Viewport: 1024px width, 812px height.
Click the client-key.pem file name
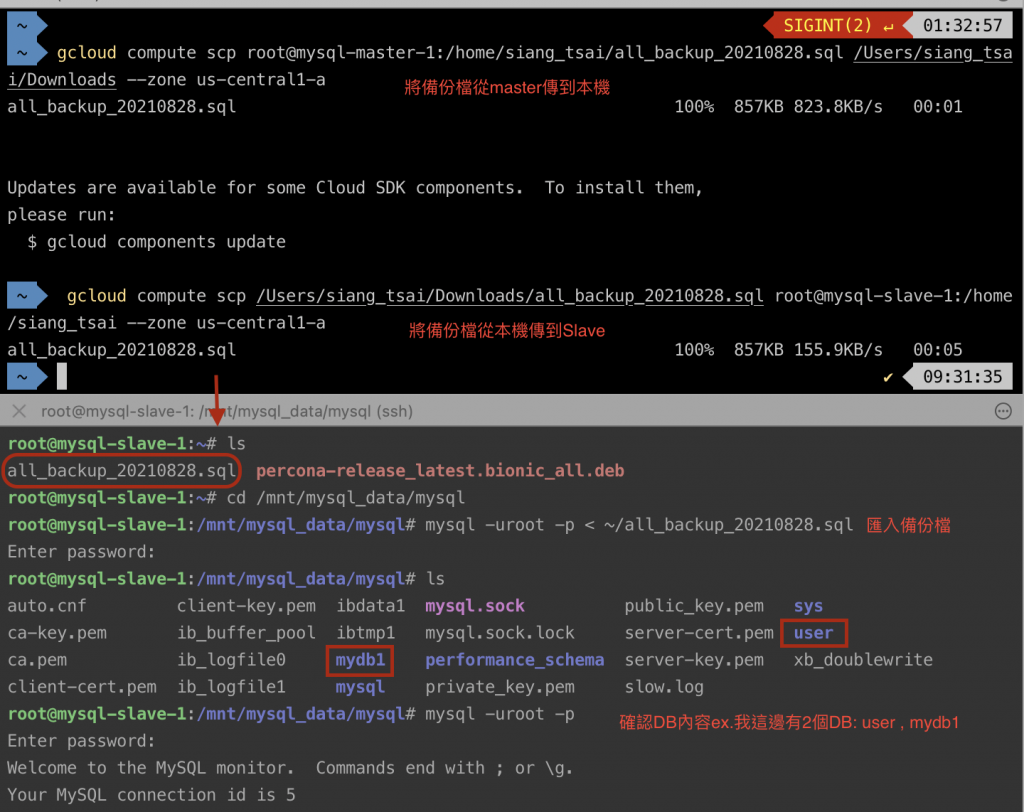tap(246, 606)
